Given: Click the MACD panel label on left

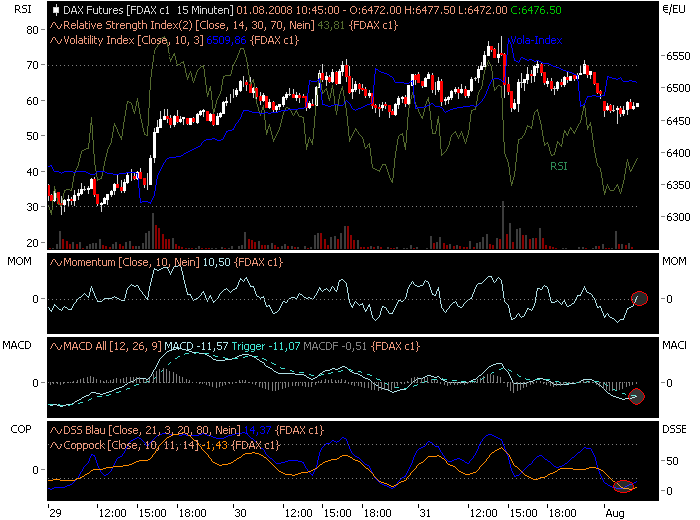Looking at the screenshot, I should 17,345.
